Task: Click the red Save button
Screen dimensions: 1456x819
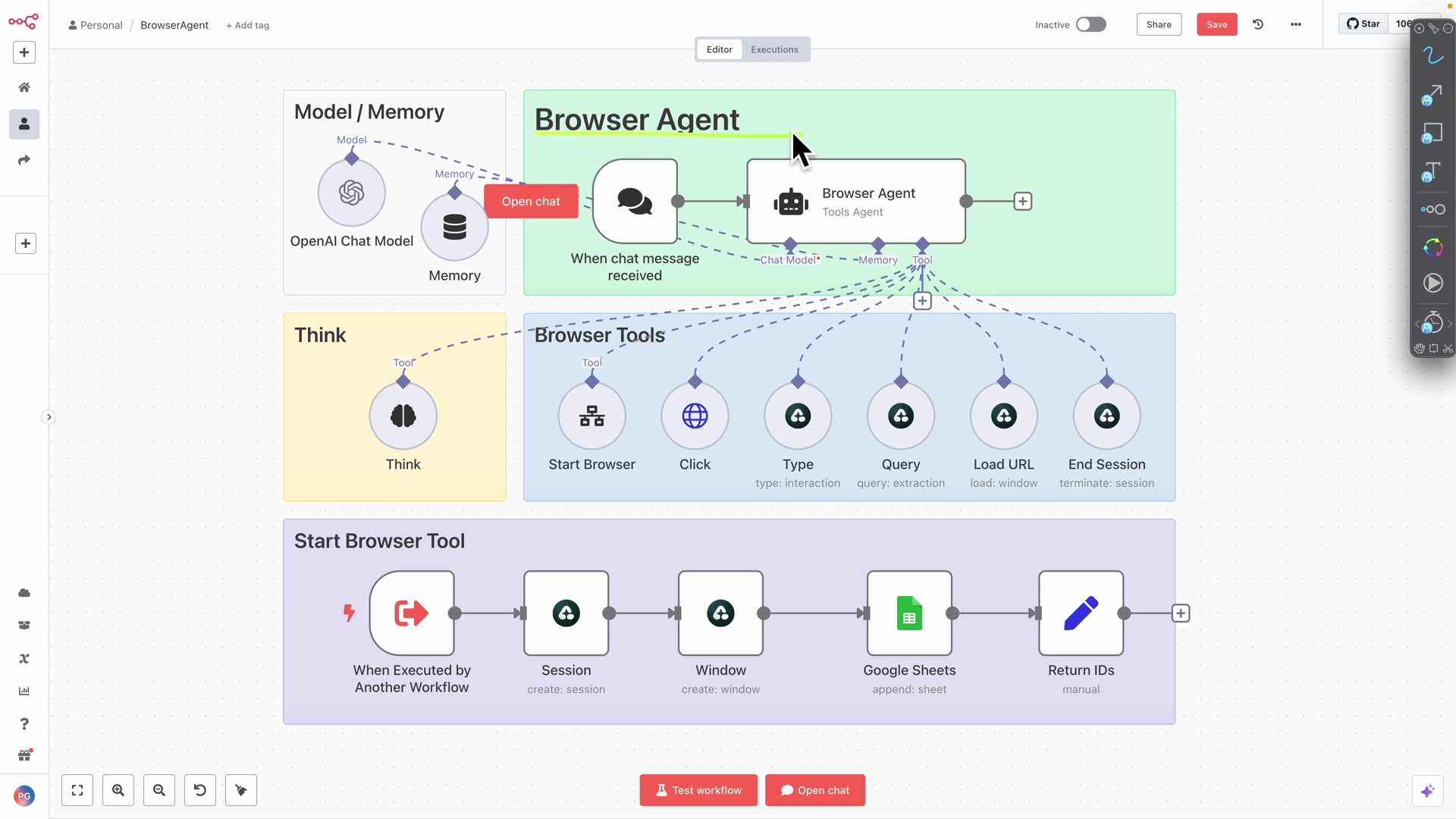Action: [x=1216, y=24]
